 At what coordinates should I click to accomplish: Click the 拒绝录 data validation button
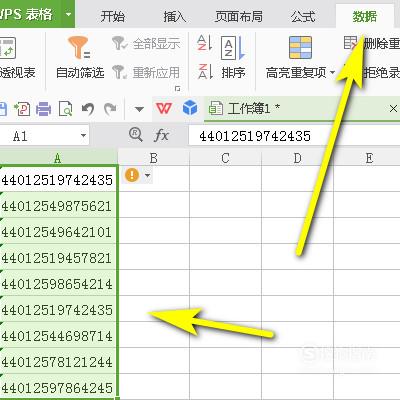pos(381,72)
